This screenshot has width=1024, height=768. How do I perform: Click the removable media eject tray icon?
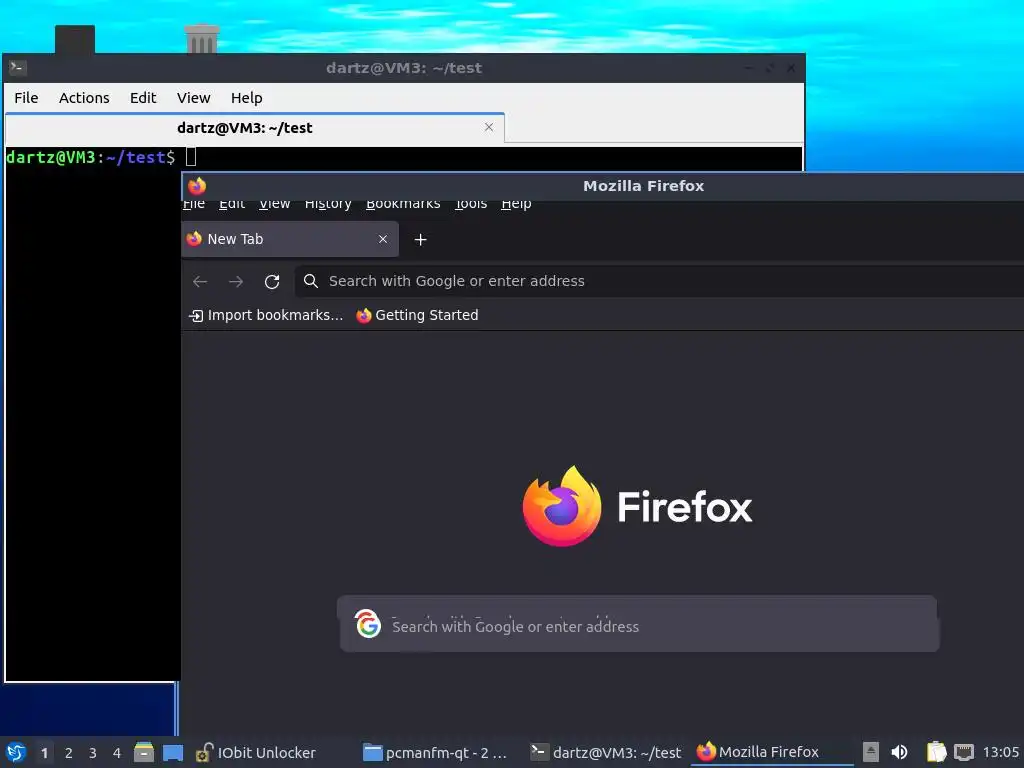(x=870, y=752)
